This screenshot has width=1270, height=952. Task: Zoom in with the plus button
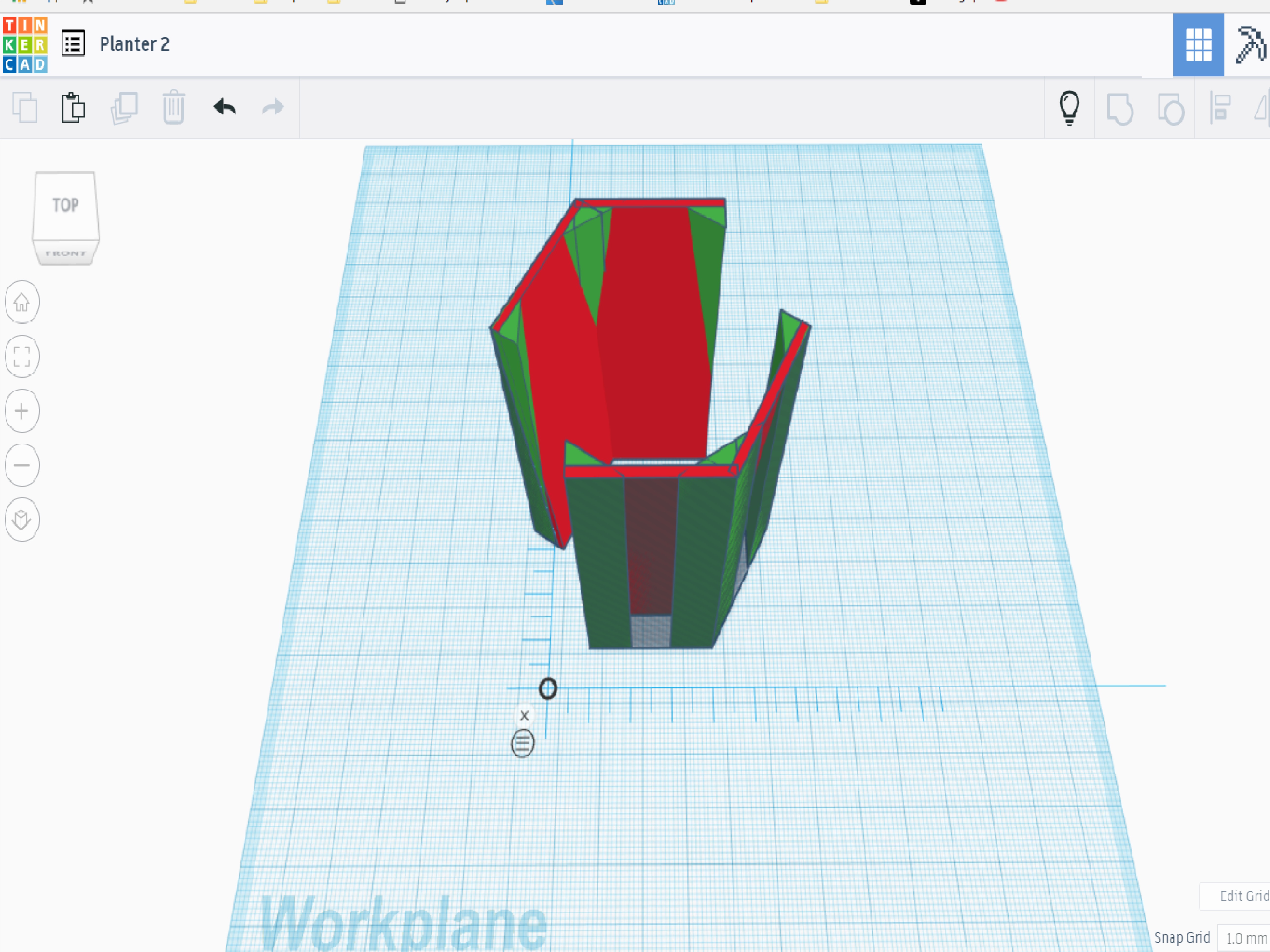pyautogui.click(x=22, y=411)
